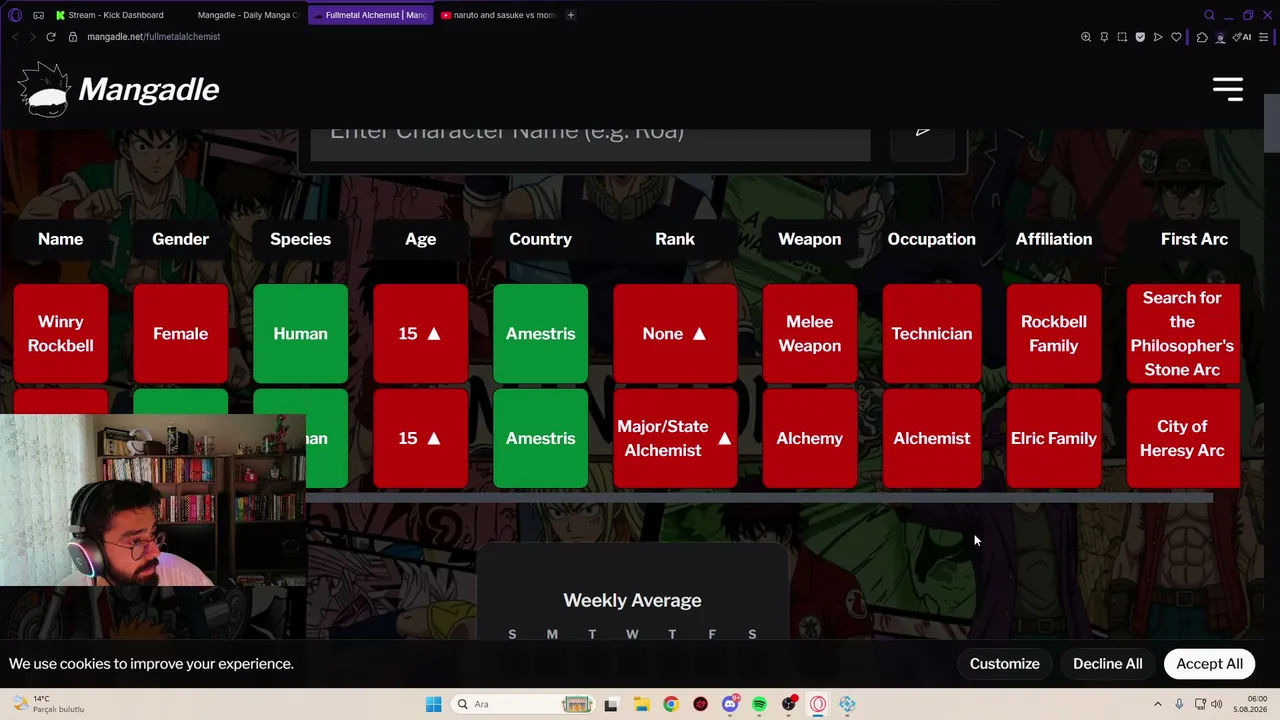Click the guess table horizontal scrollbar
The height and width of the screenshot is (720, 1280).
(x=759, y=497)
